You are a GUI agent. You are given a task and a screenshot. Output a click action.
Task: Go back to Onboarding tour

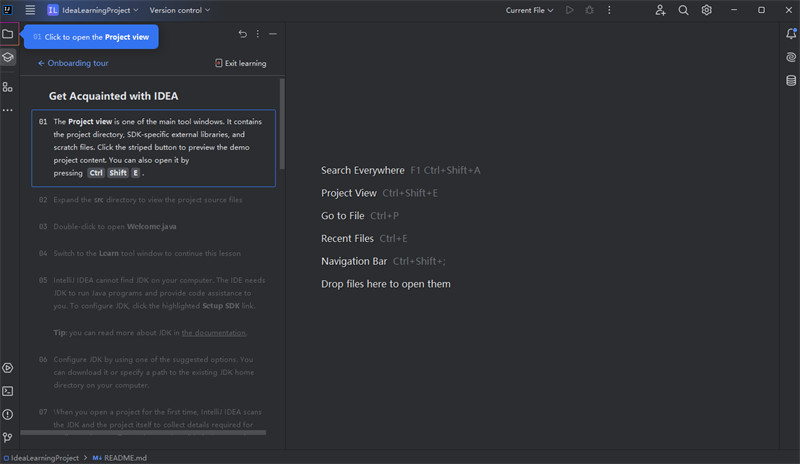point(73,63)
